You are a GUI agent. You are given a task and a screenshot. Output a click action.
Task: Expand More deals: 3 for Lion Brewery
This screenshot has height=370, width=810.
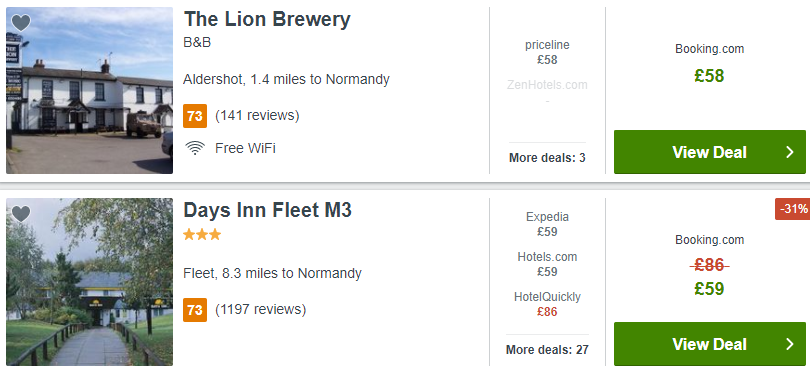(x=547, y=158)
